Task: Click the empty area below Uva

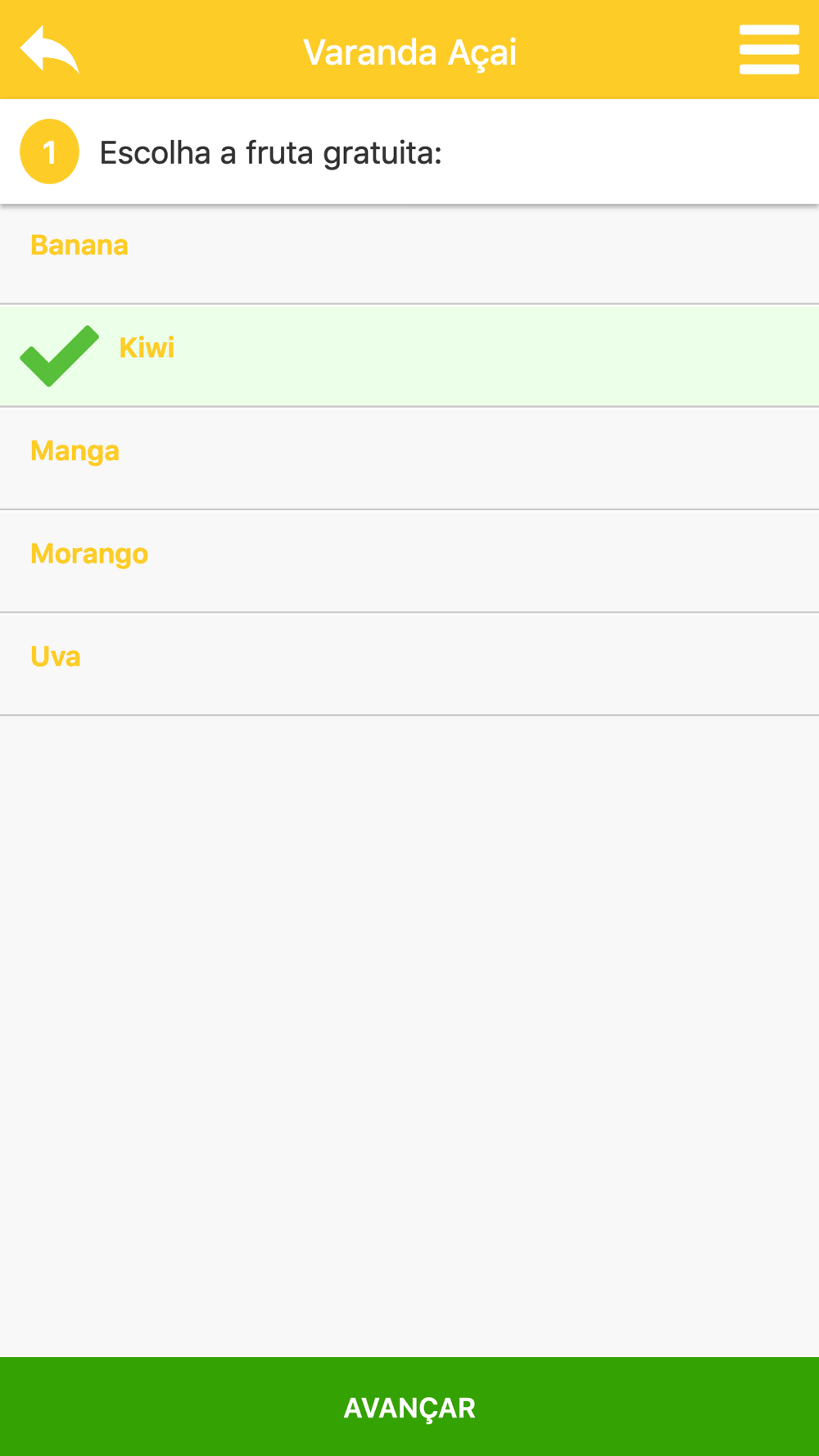Action: (409, 1036)
